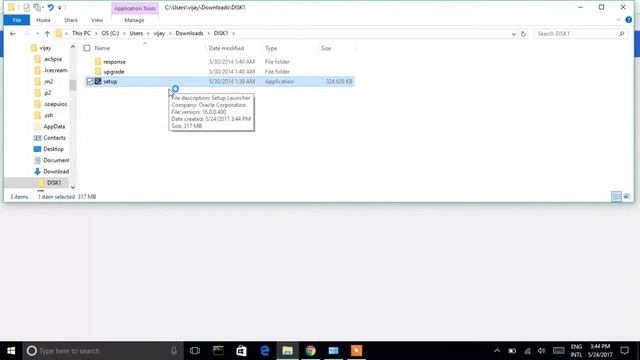Click the setup application icon
The width and height of the screenshot is (640, 360).
(98, 82)
